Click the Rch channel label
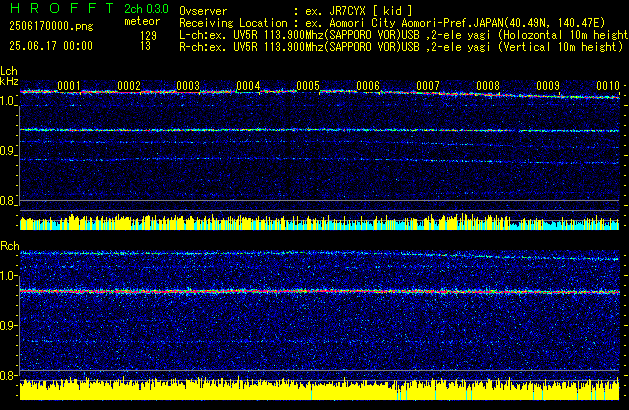 coord(10,246)
